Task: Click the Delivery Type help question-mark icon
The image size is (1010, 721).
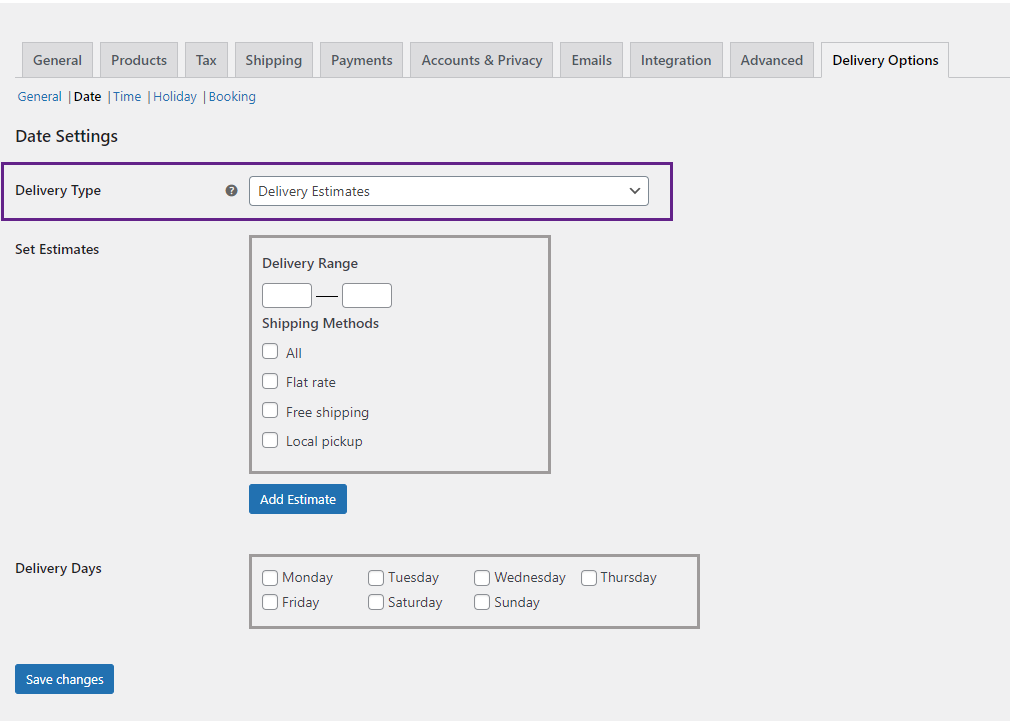Action: coord(231,190)
